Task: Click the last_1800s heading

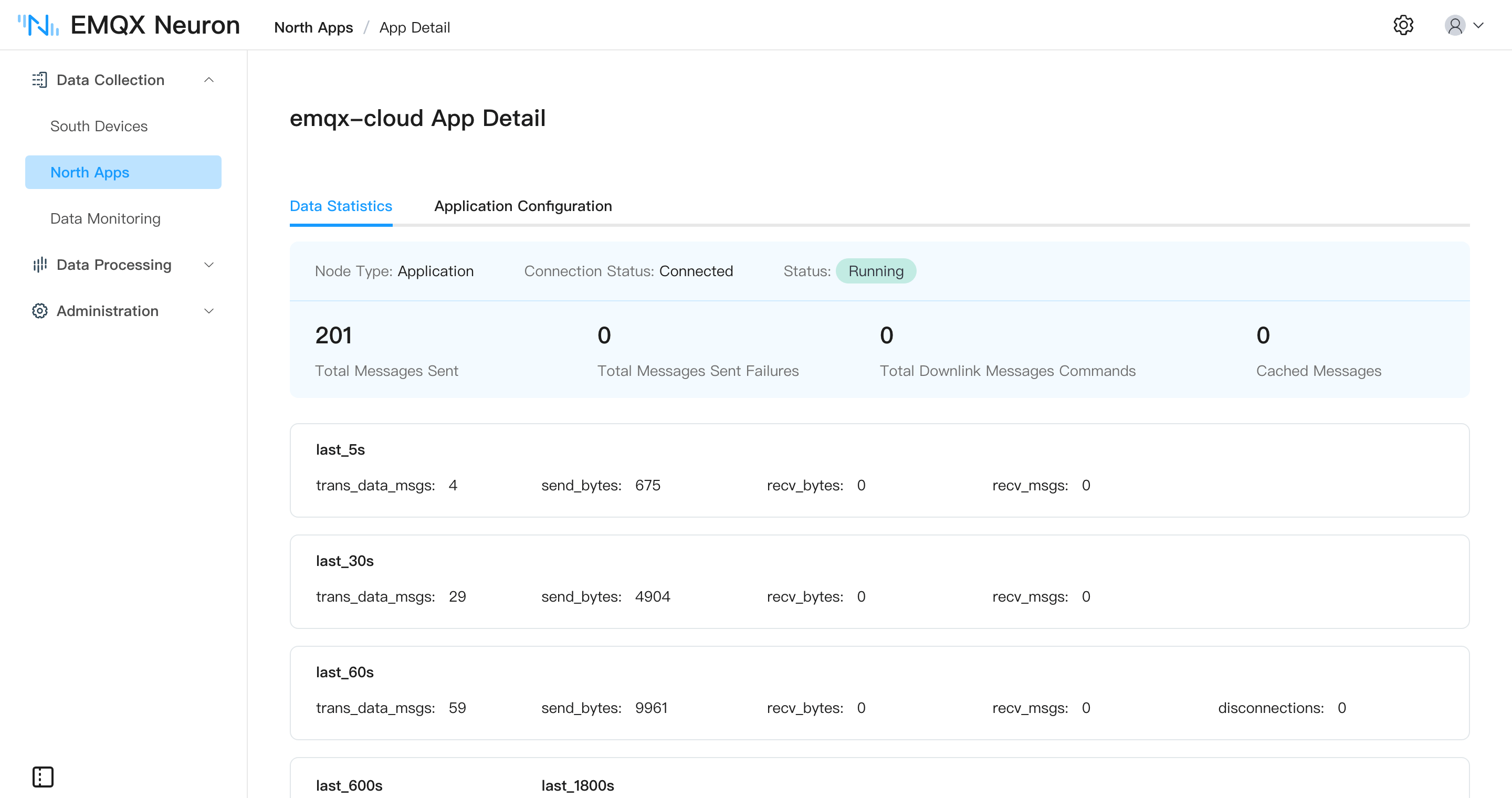Action: 577,786
